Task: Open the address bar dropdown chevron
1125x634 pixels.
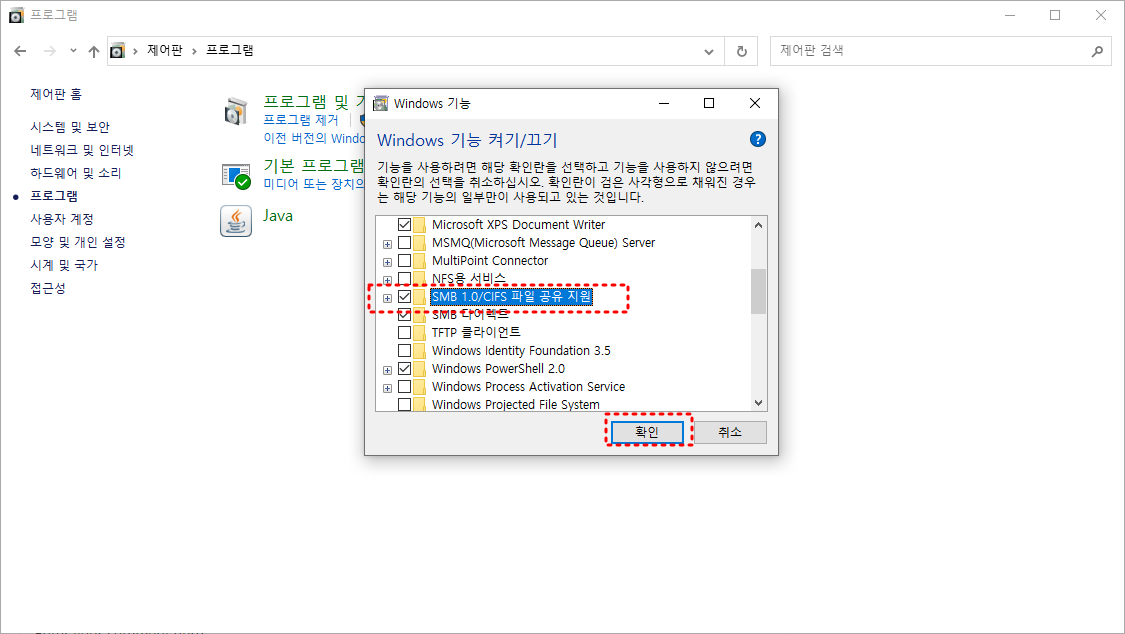Action: 708,50
